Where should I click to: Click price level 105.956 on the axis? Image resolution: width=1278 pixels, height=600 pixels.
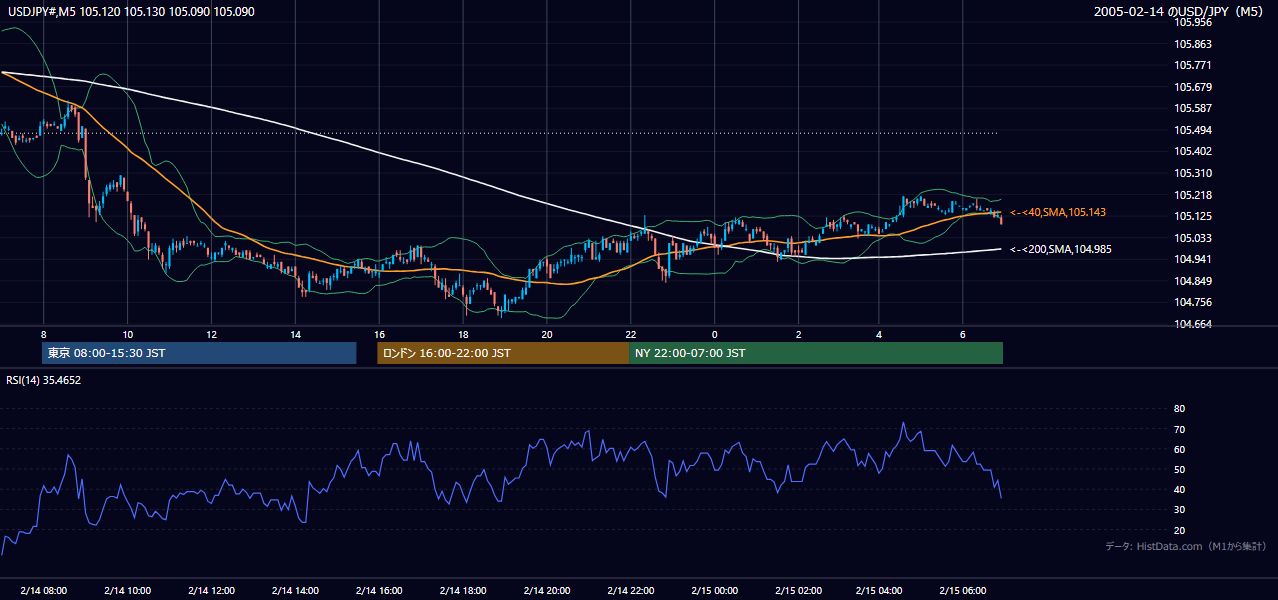coord(1192,22)
